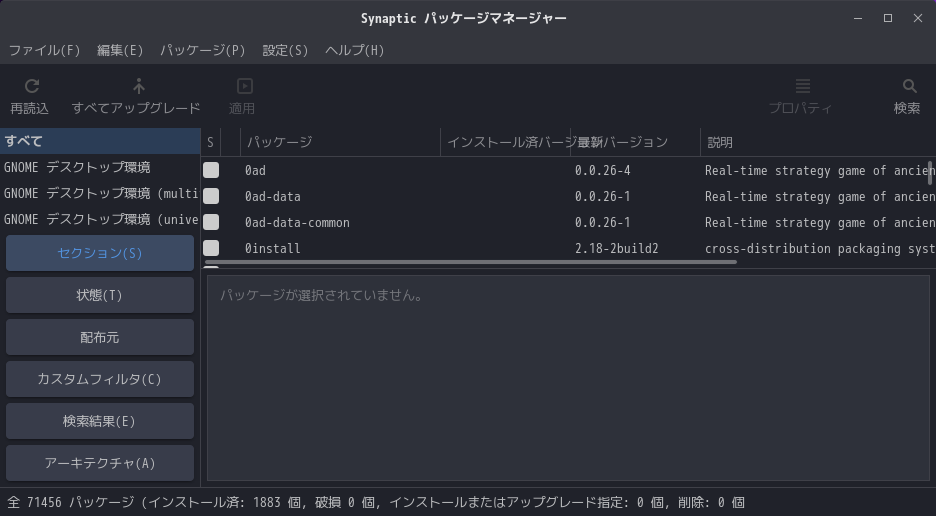Mark status box for 0ad-data-common package
Image resolution: width=936 pixels, height=516 pixels.
pos(211,222)
